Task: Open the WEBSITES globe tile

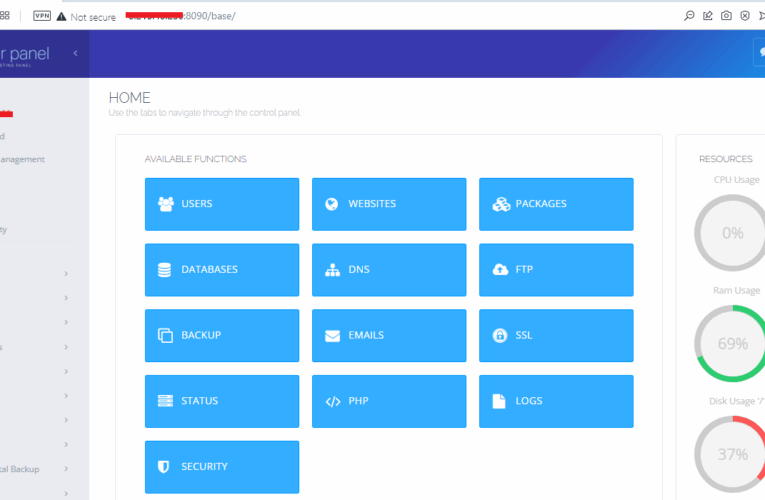Action: pyautogui.click(x=389, y=204)
